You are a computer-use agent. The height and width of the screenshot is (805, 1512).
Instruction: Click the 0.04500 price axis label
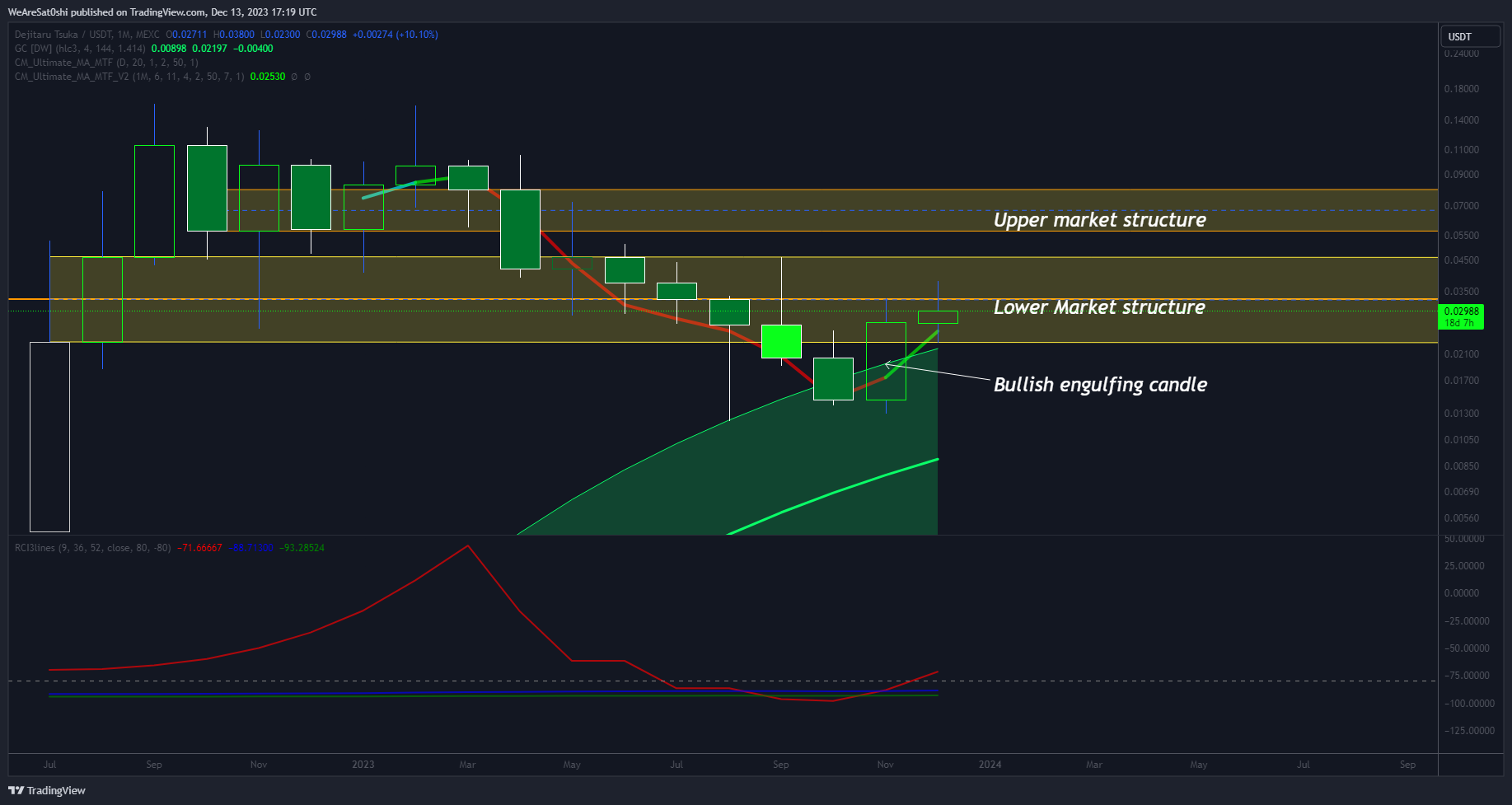(1462, 260)
